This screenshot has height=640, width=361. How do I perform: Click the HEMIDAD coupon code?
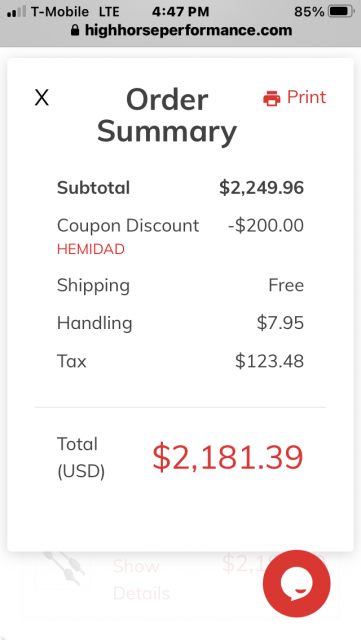[91, 249]
